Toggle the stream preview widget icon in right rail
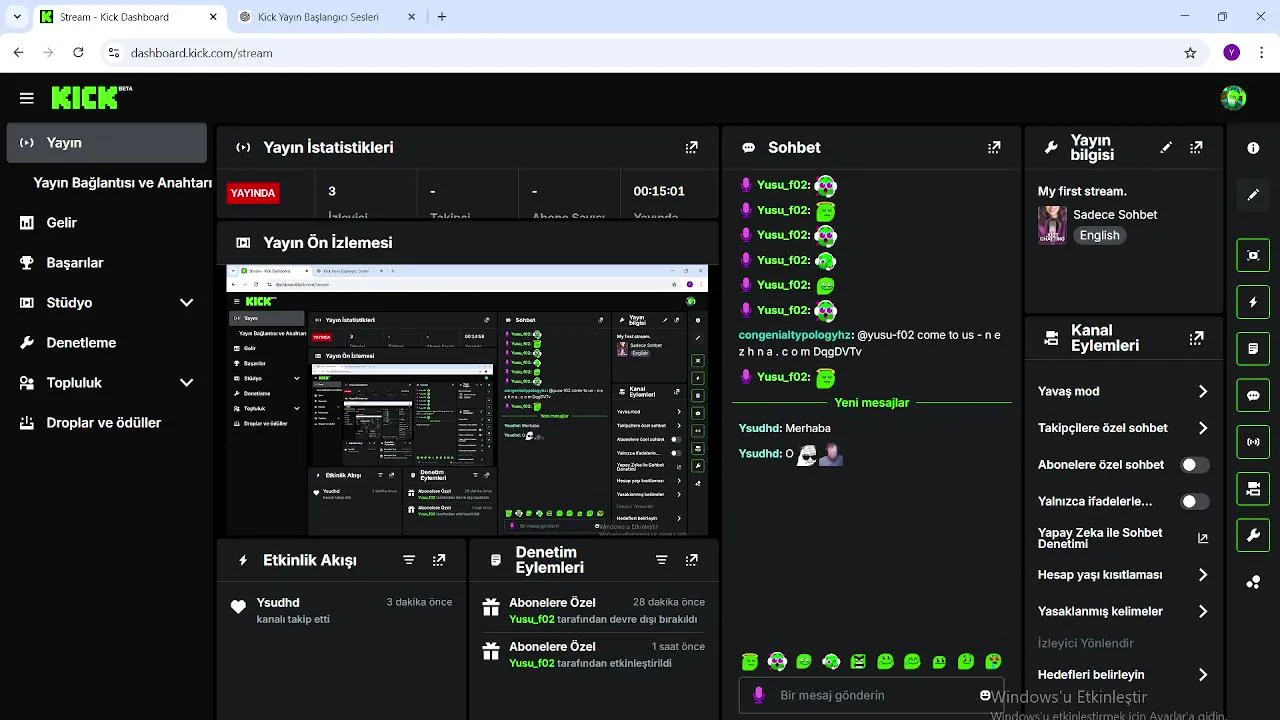 coord(1253,255)
